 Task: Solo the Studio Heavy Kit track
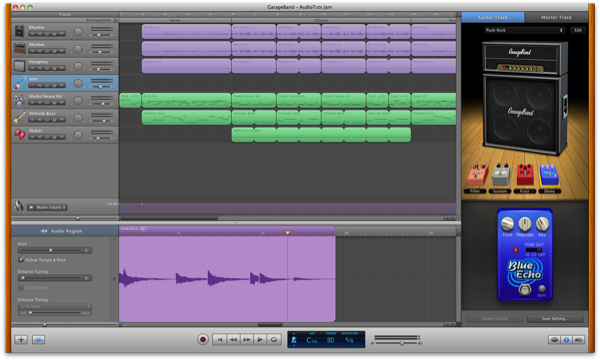point(47,103)
